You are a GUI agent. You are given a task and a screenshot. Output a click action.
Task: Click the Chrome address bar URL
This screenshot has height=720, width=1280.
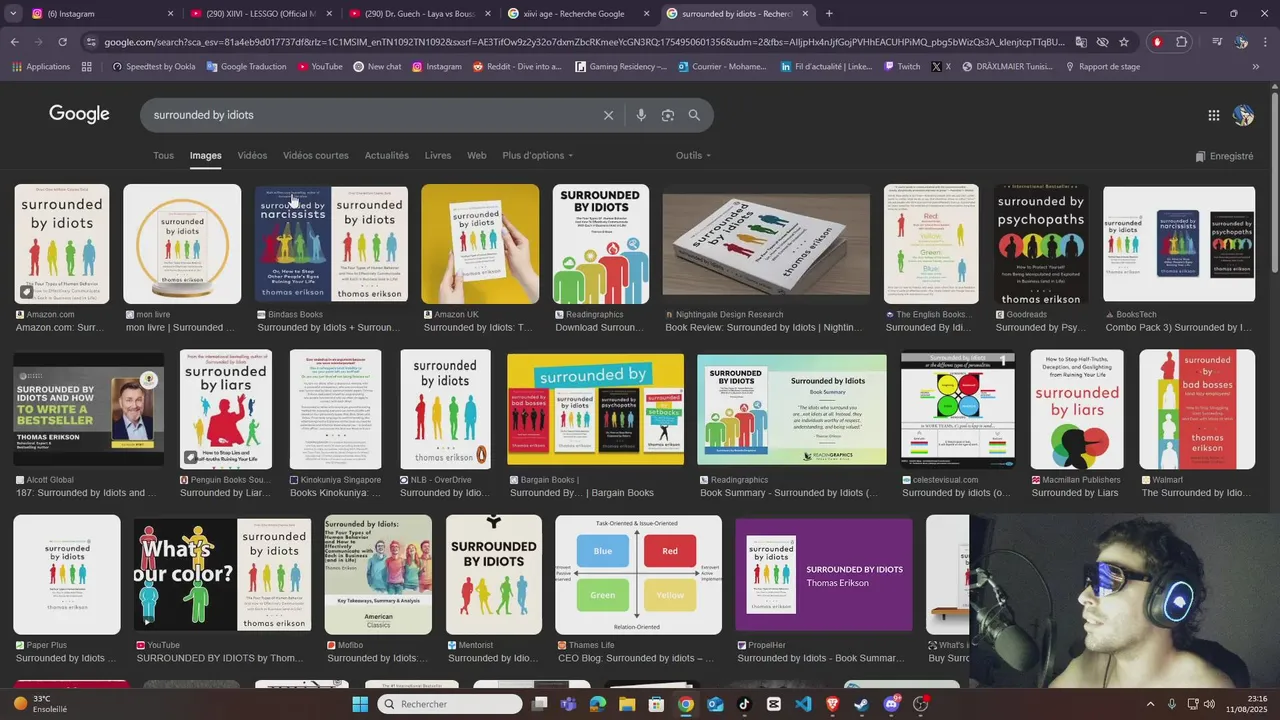point(585,42)
